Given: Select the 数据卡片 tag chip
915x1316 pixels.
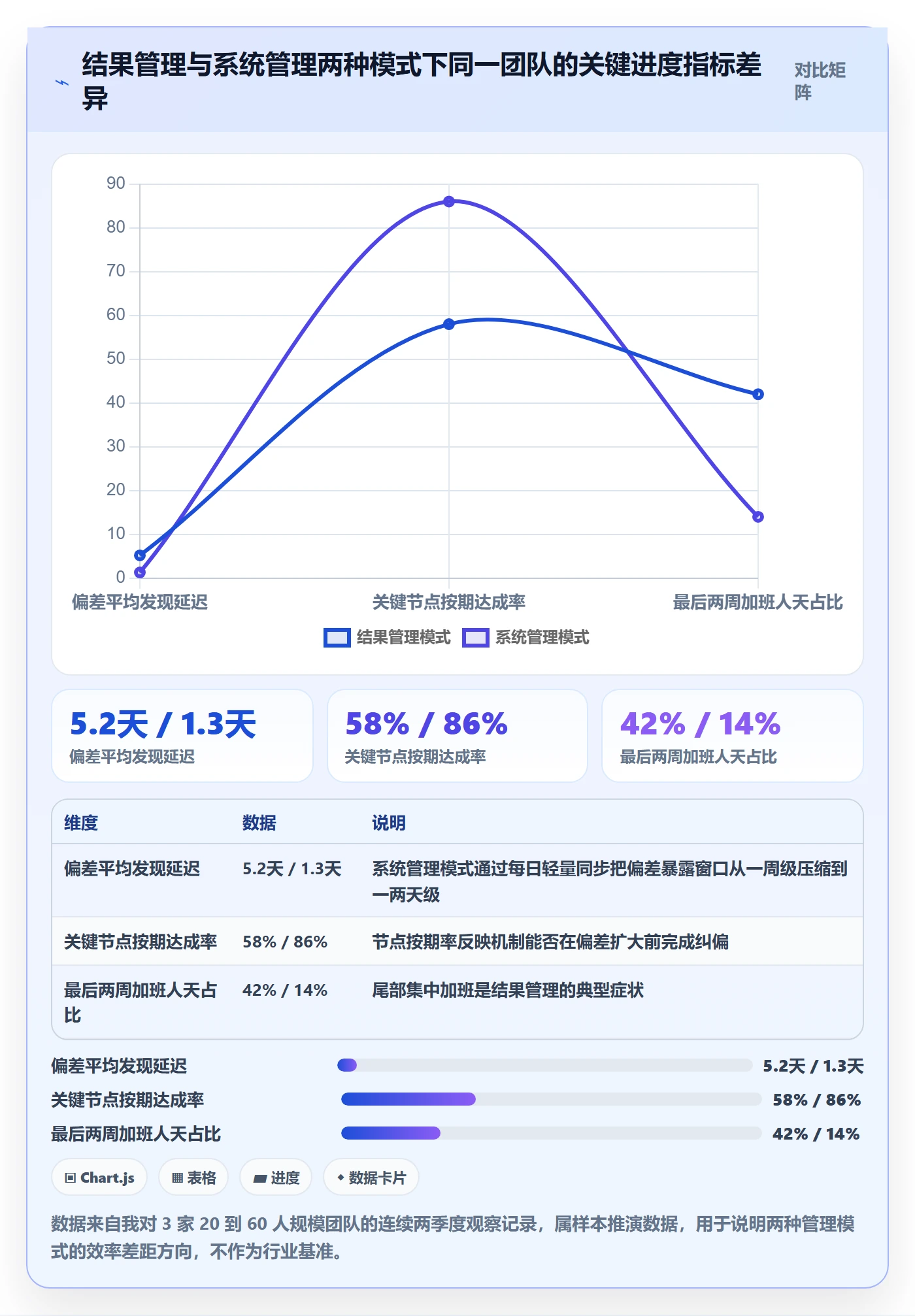Looking at the screenshot, I should click(371, 1177).
